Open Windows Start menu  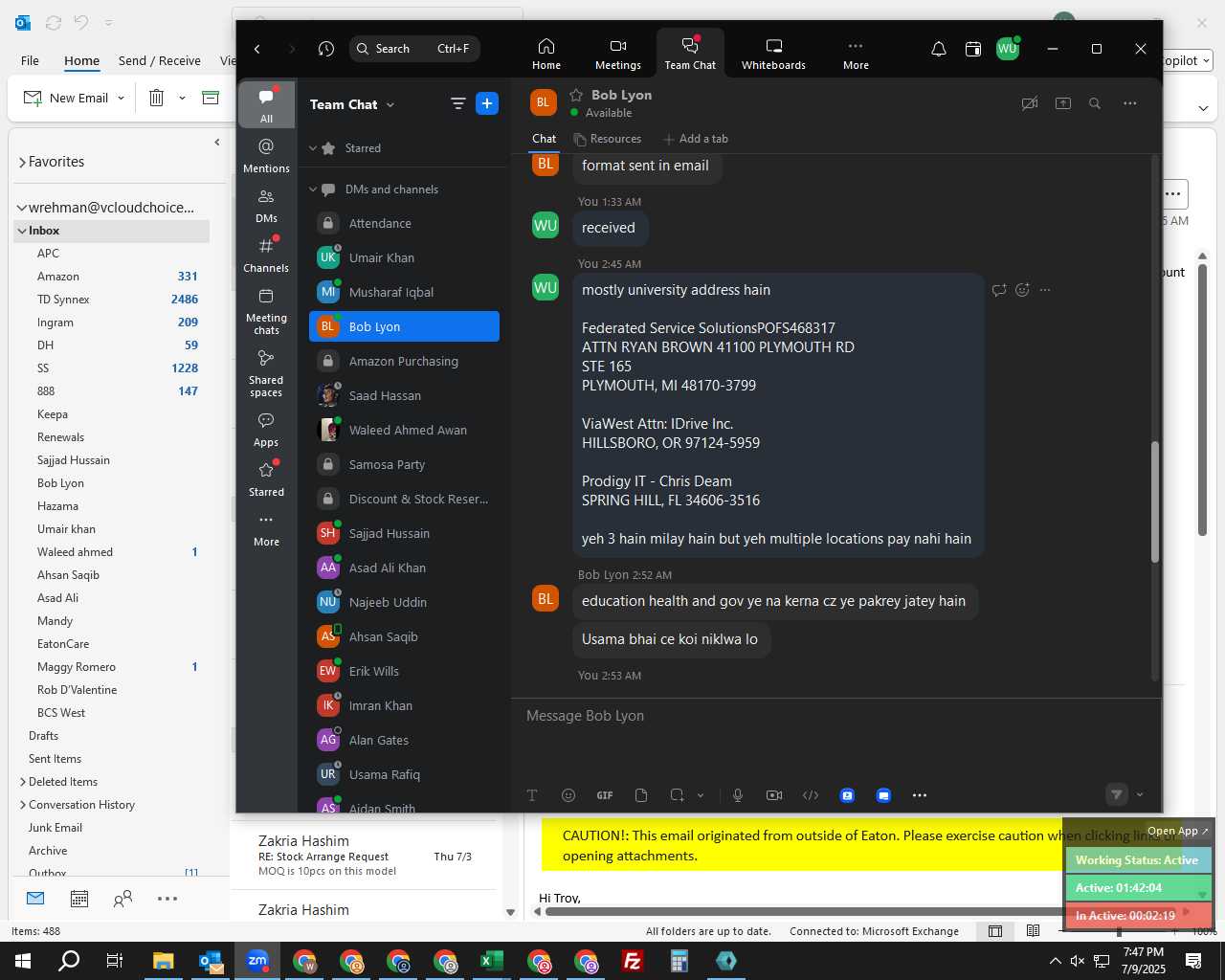23,961
